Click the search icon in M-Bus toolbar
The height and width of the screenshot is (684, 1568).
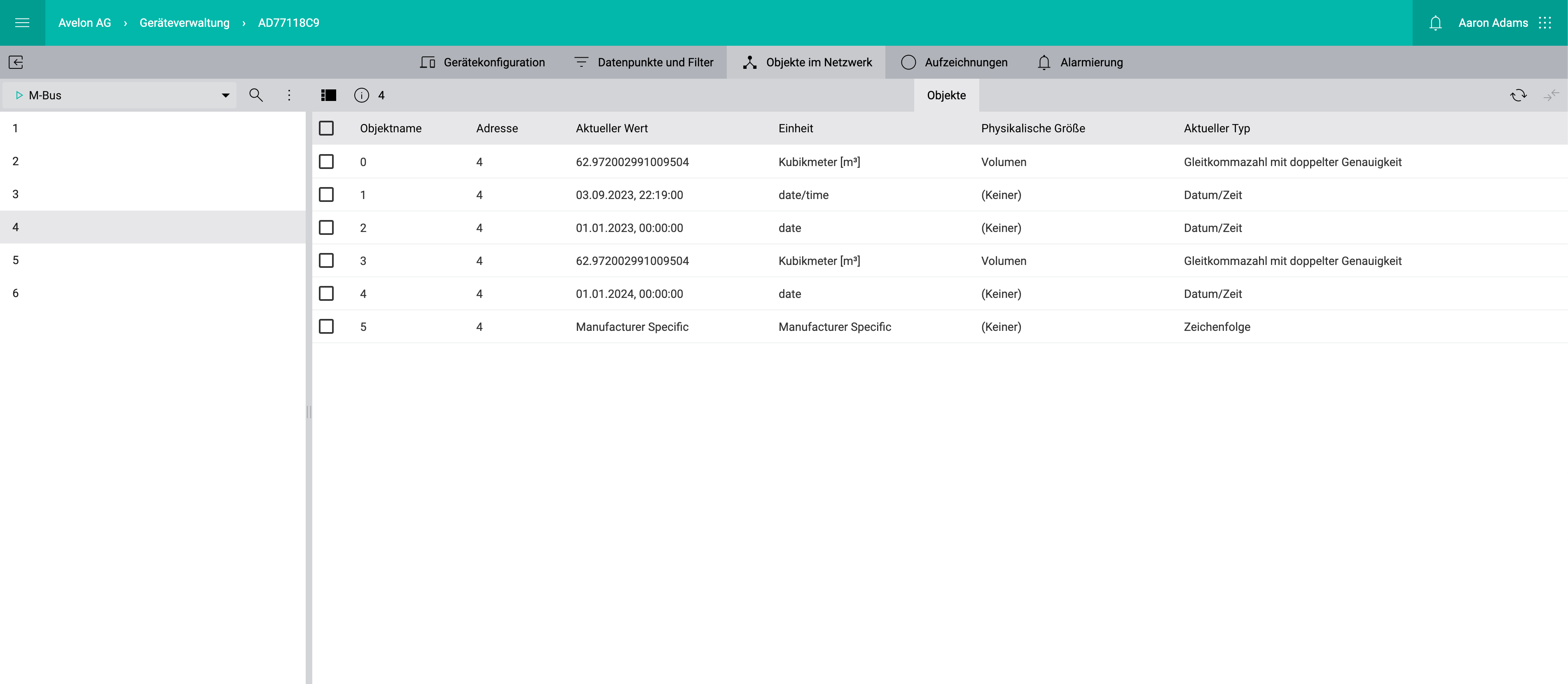[x=255, y=95]
